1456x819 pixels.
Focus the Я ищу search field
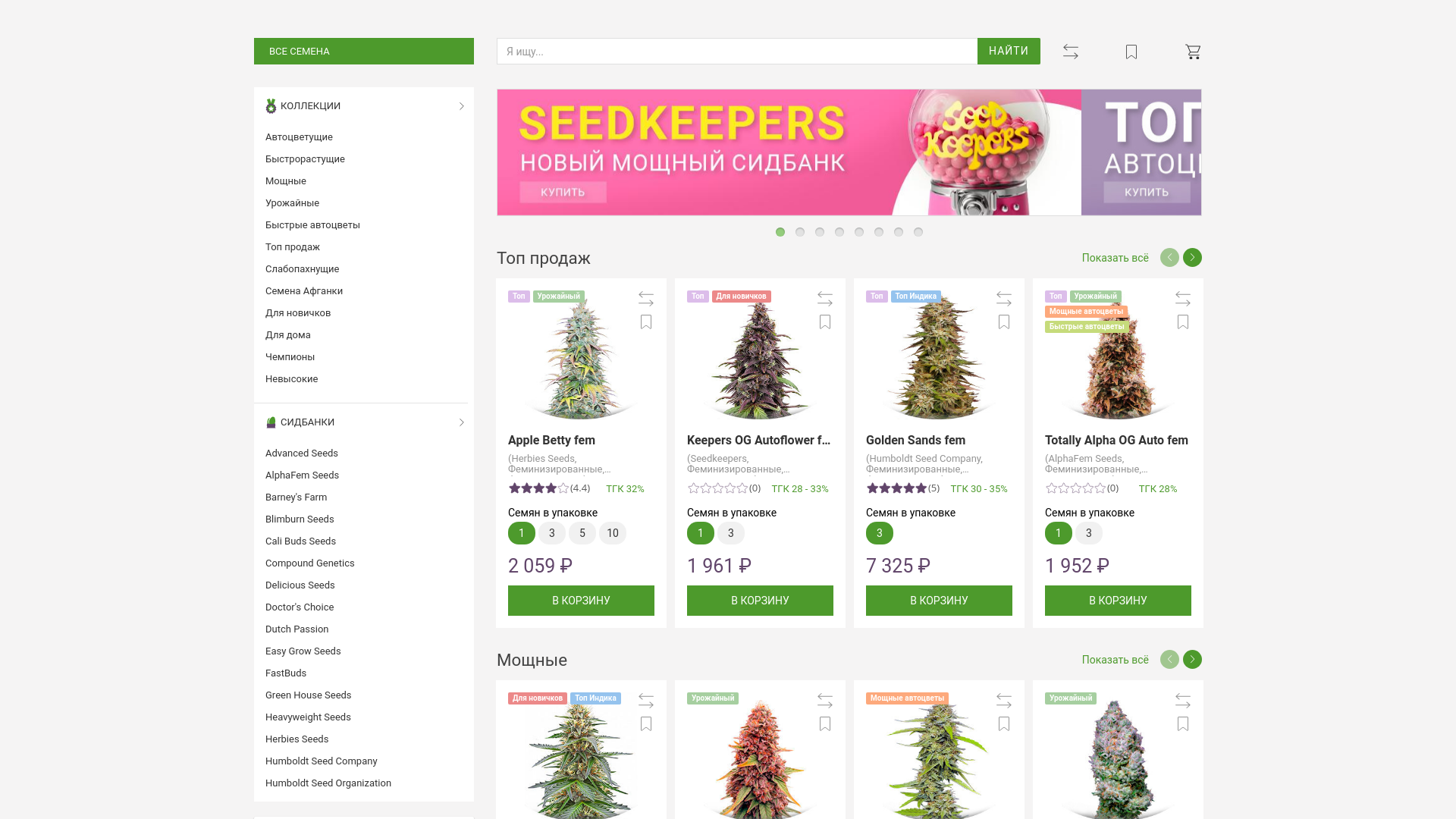click(737, 52)
